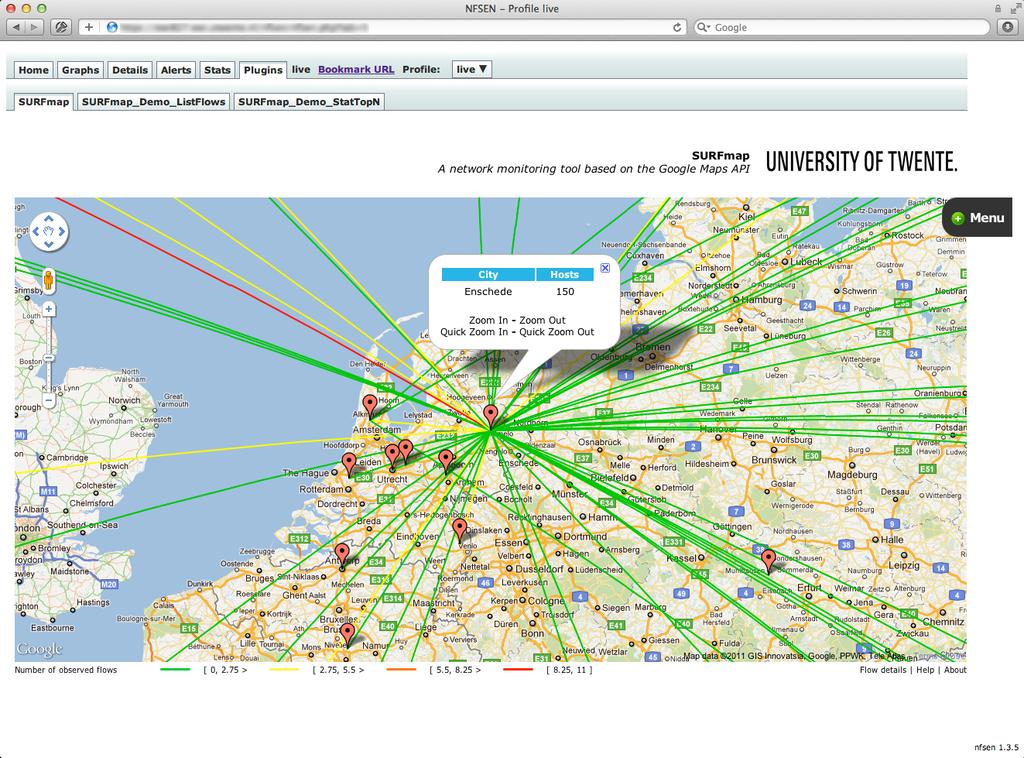Click the 'nfsen 1.3.5' version text

[x=996, y=748]
